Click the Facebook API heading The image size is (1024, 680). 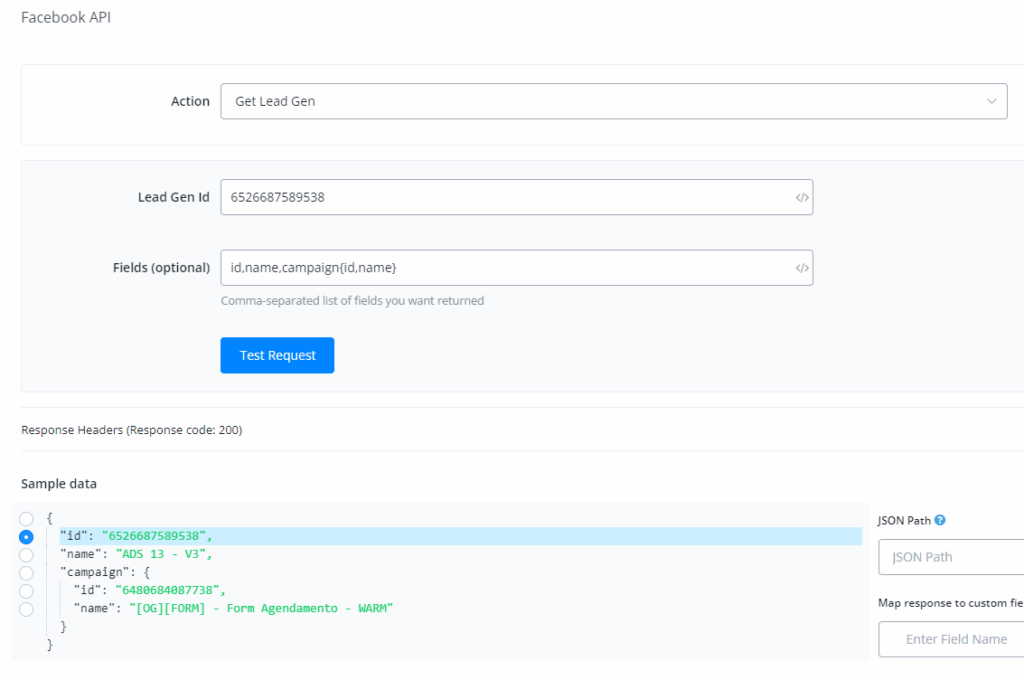(66, 18)
